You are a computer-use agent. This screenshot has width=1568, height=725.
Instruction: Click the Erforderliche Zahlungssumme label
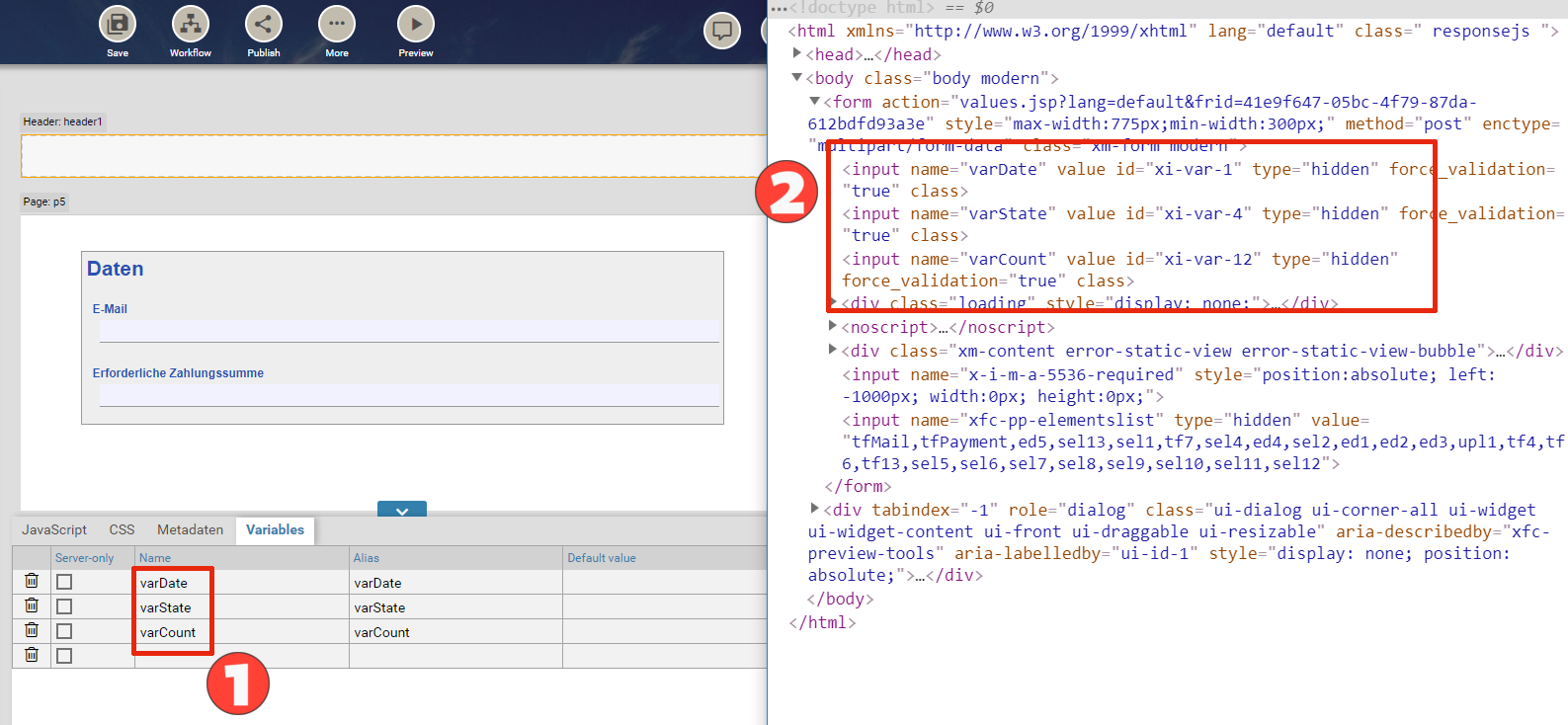[x=178, y=373]
